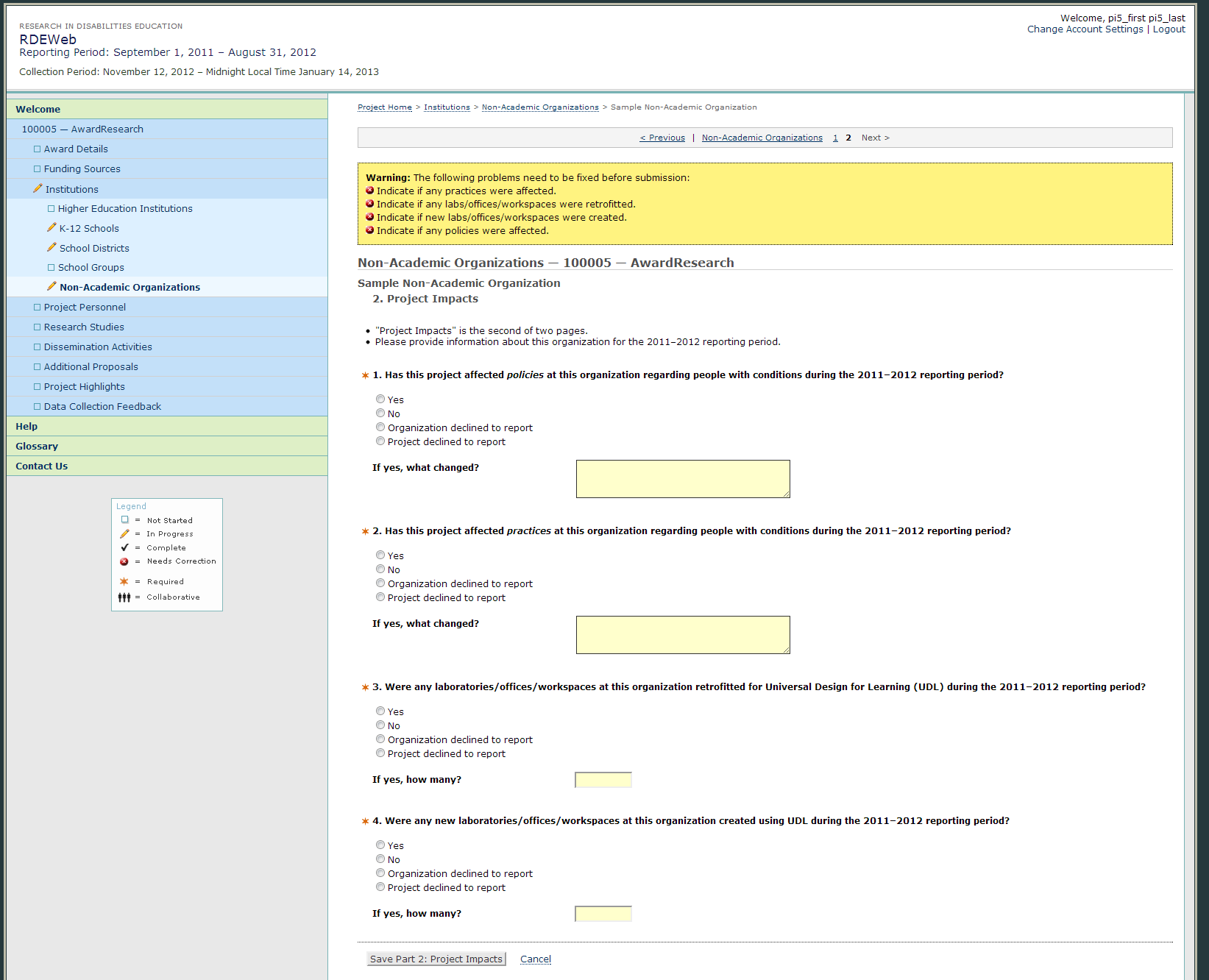
Task: Click the pencil icon next to School Districts
Action: (52, 248)
